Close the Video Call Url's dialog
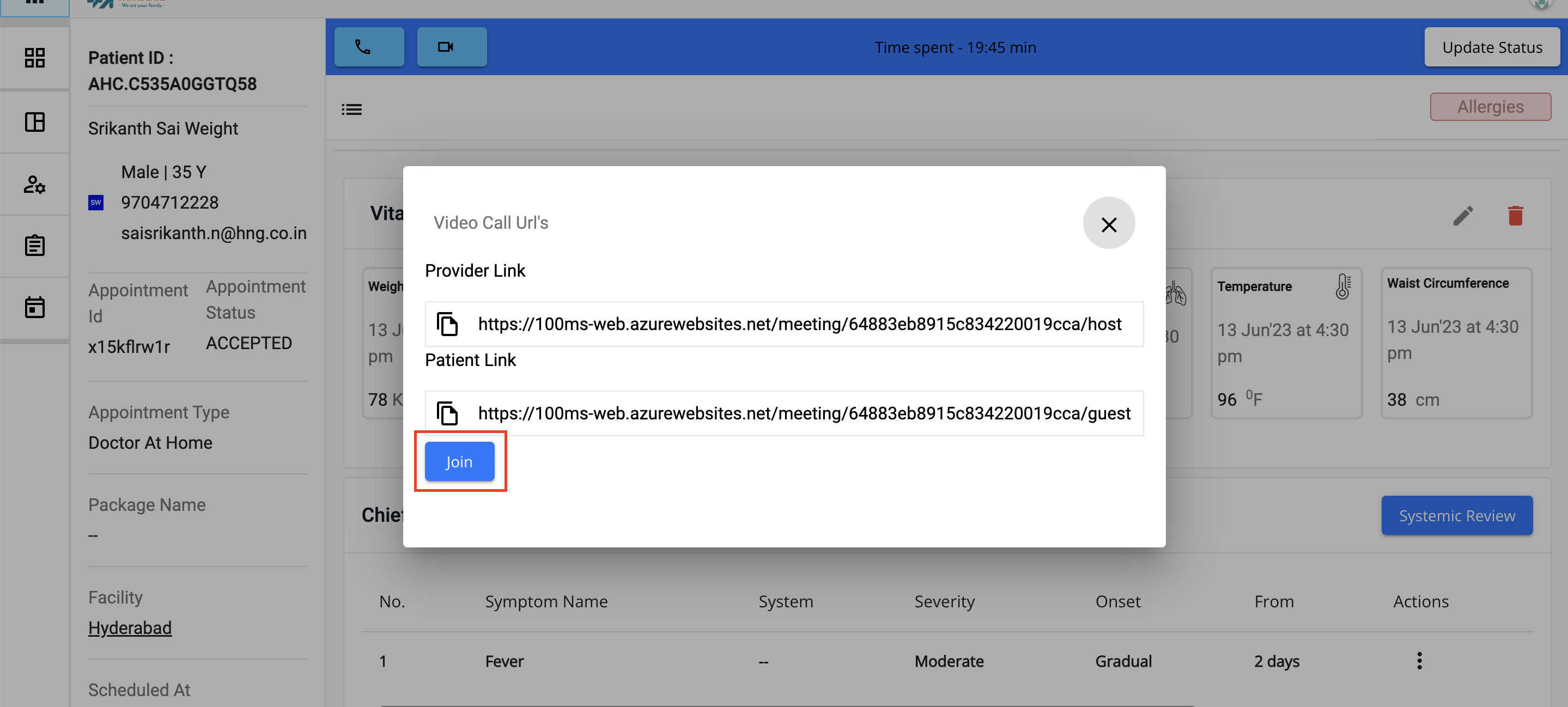 (1108, 223)
